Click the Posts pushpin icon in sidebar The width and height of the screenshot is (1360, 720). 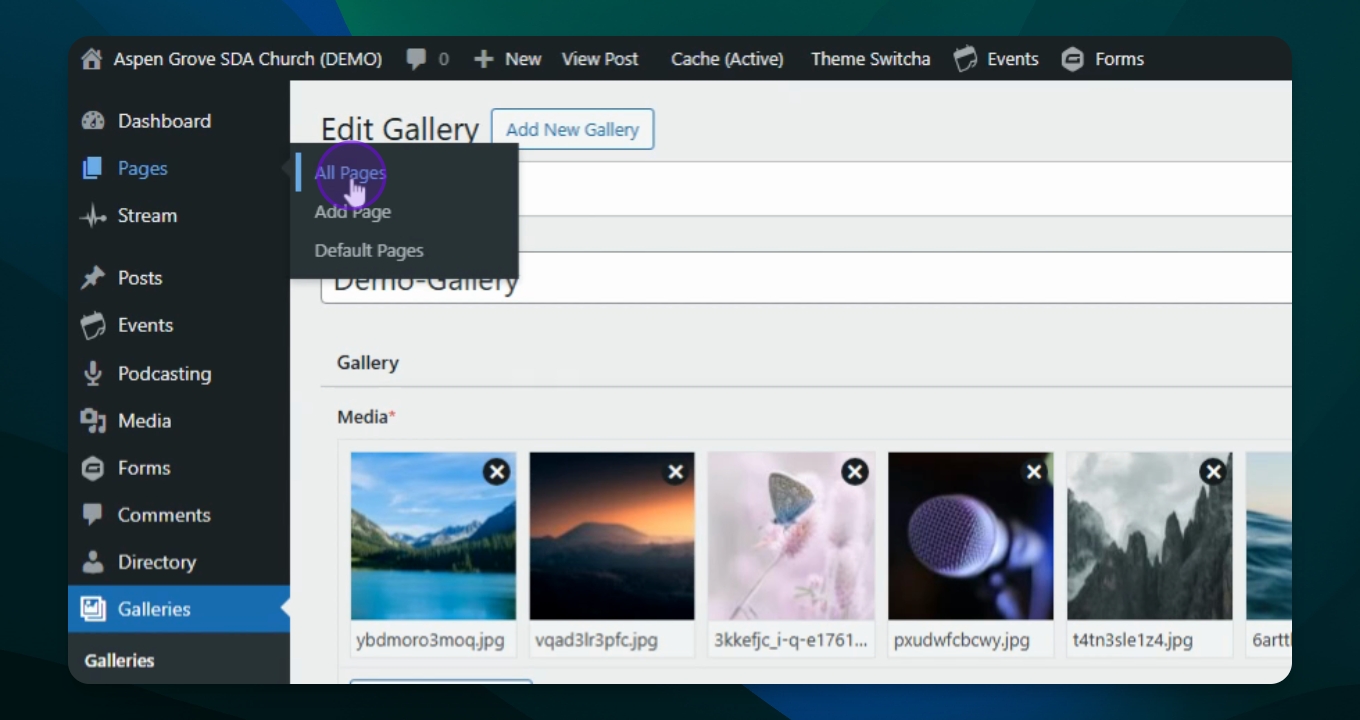click(x=93, y=278)
